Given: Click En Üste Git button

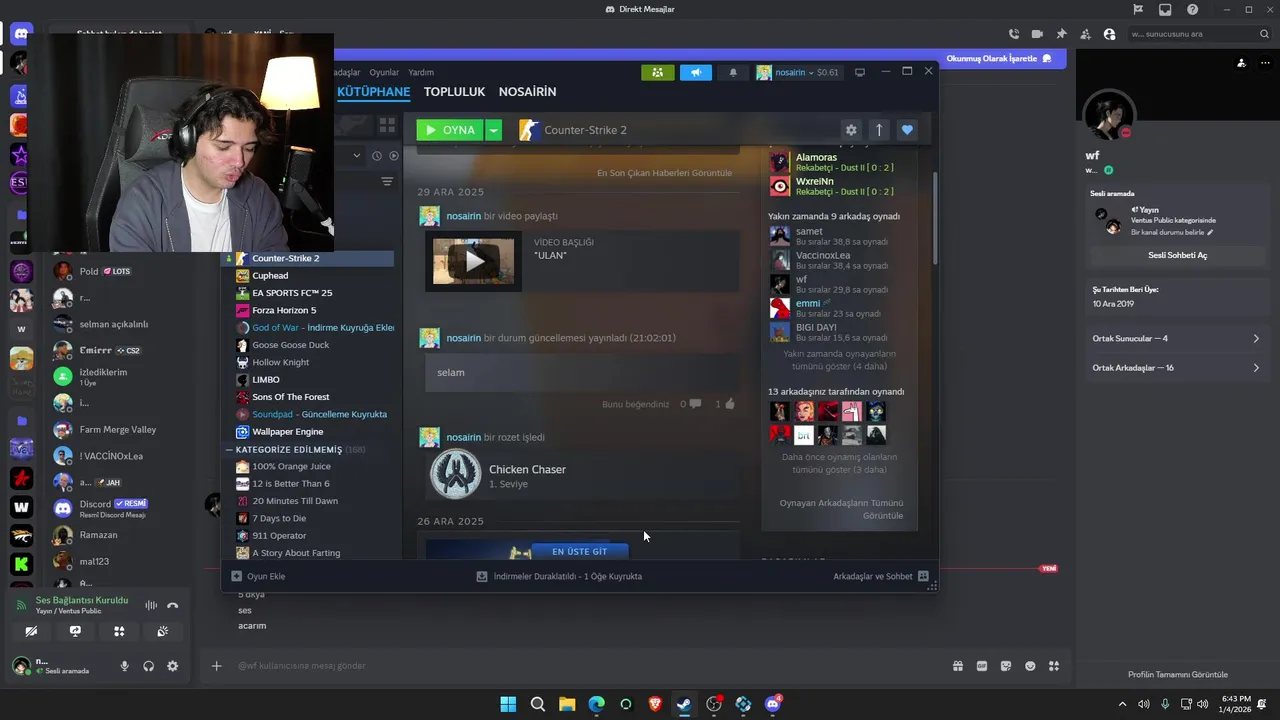Looking at the screenshot, I should pyautogui.click(x=580, y=551).
